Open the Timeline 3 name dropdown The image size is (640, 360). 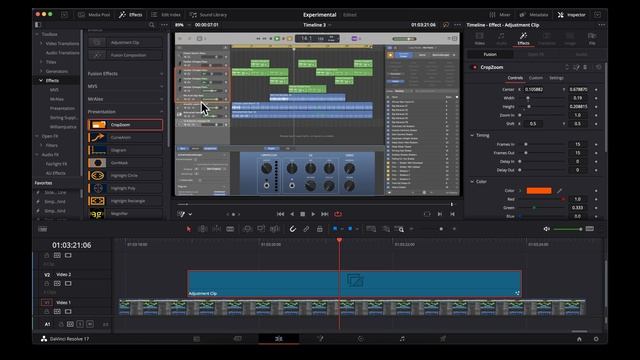[330, 25]
